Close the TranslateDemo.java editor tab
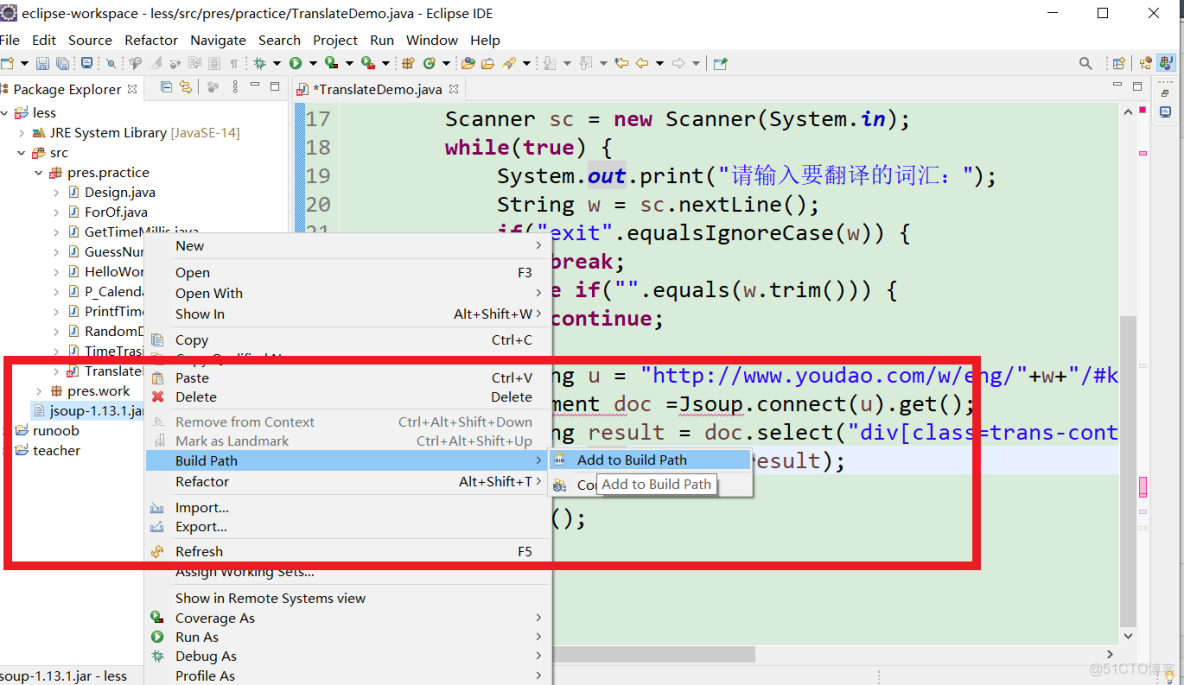Image resolution: width=1184 pixels, height=685 pixels. pyautogui.click(x=454, y=89)
